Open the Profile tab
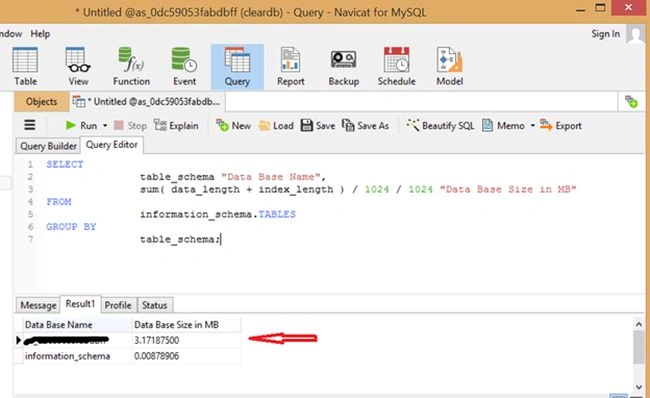Viewport: 650px width, 398px height. click(x=118, y=306)
